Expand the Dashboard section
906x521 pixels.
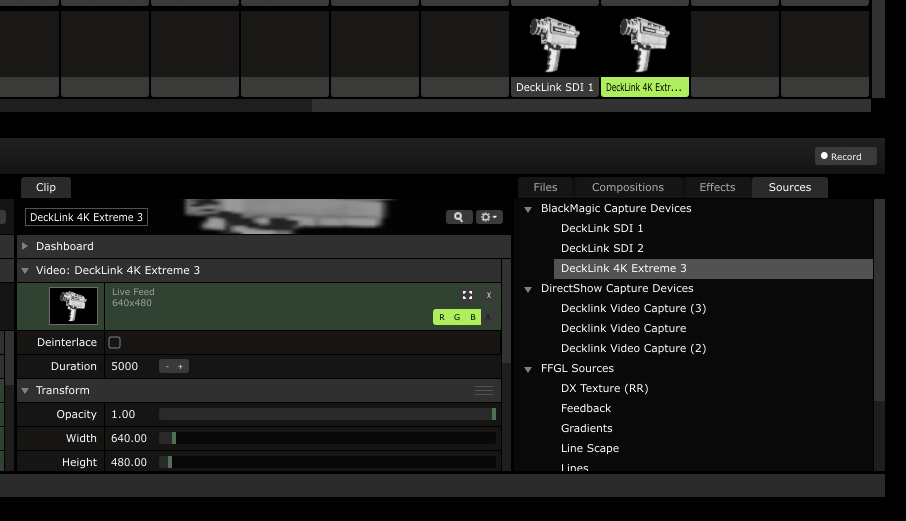click(x=26, y=246)
